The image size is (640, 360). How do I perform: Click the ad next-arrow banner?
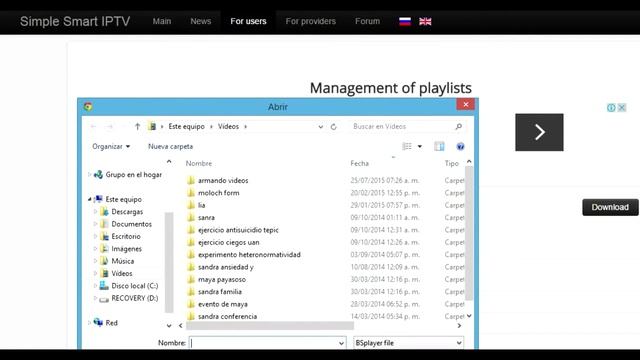[x=539, y=132]
